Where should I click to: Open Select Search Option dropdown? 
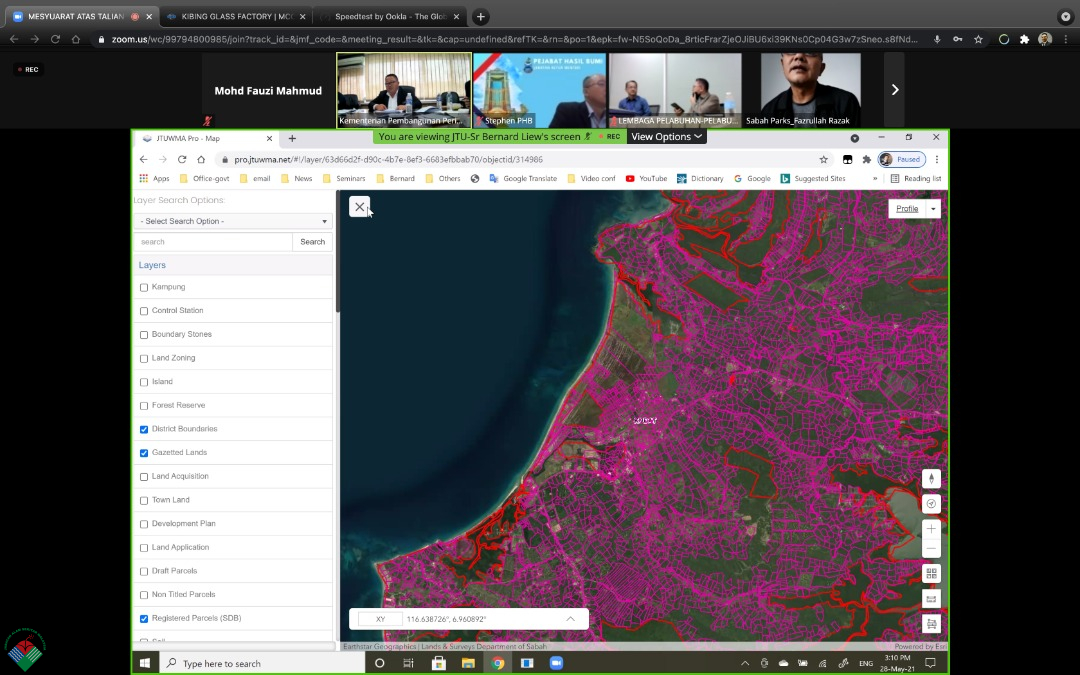[233, 221]
